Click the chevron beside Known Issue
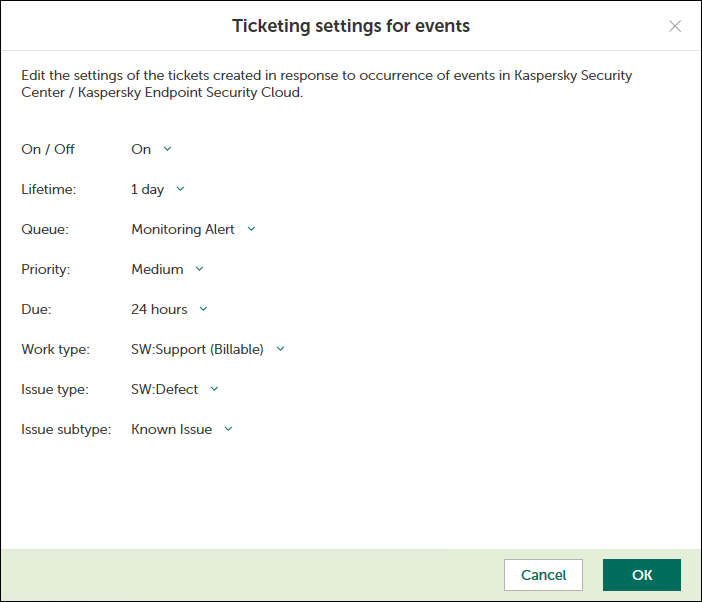The image size is (702, 602). pyautogui.click(x=228, y=429)
